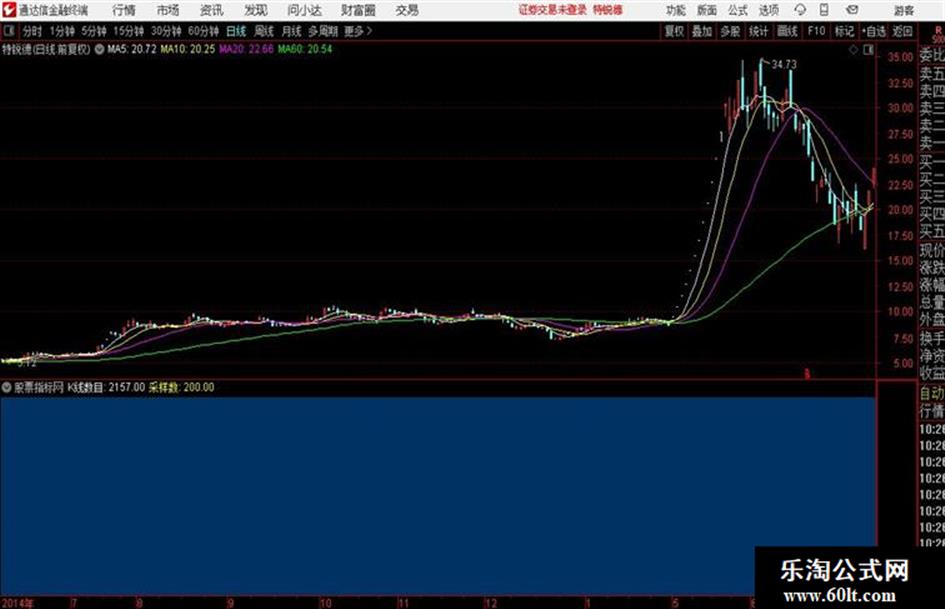Switch to the 60分钟 period tab
The image size is (945, 609).
203,31
